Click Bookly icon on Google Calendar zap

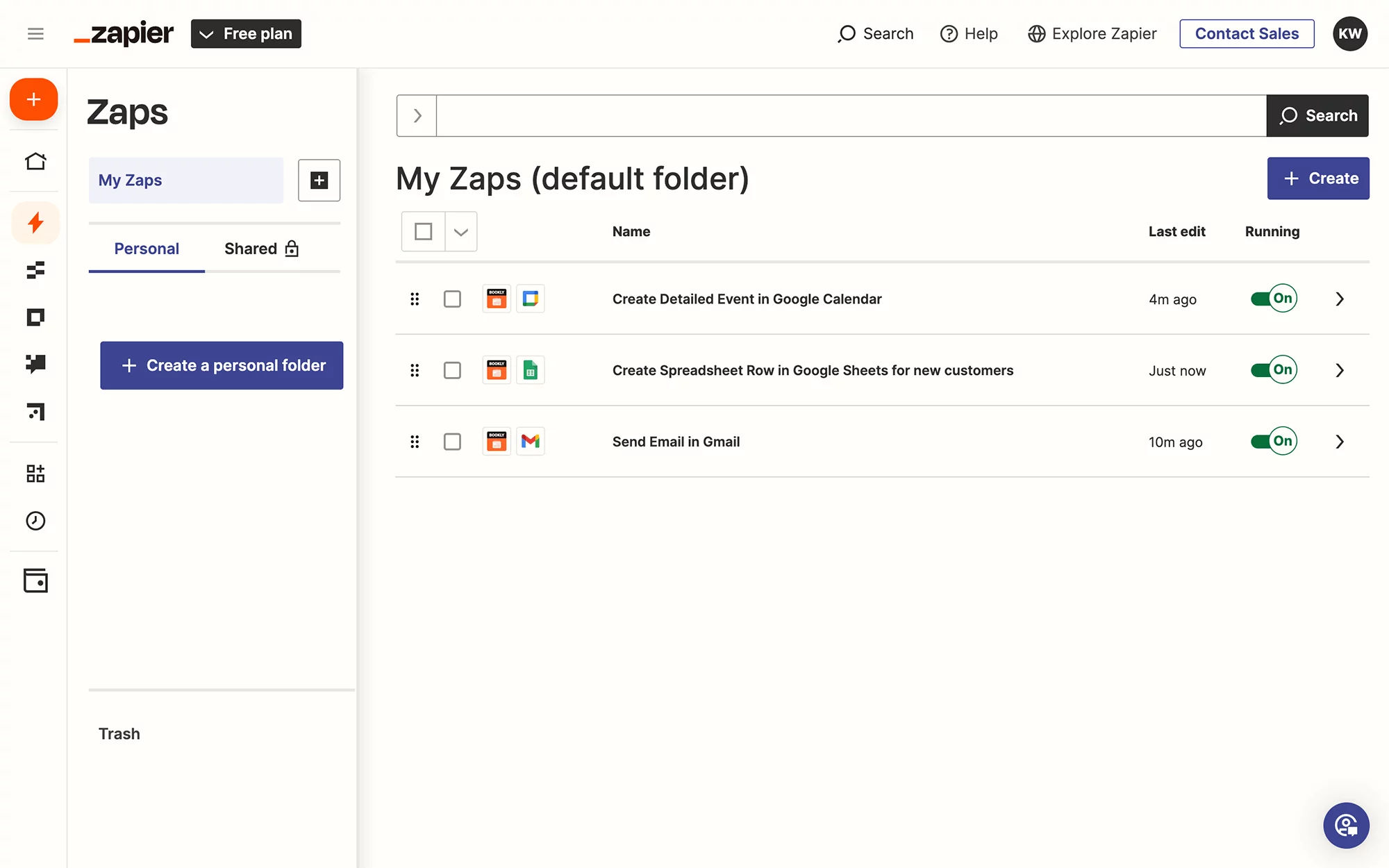click(x=497, y=299)
